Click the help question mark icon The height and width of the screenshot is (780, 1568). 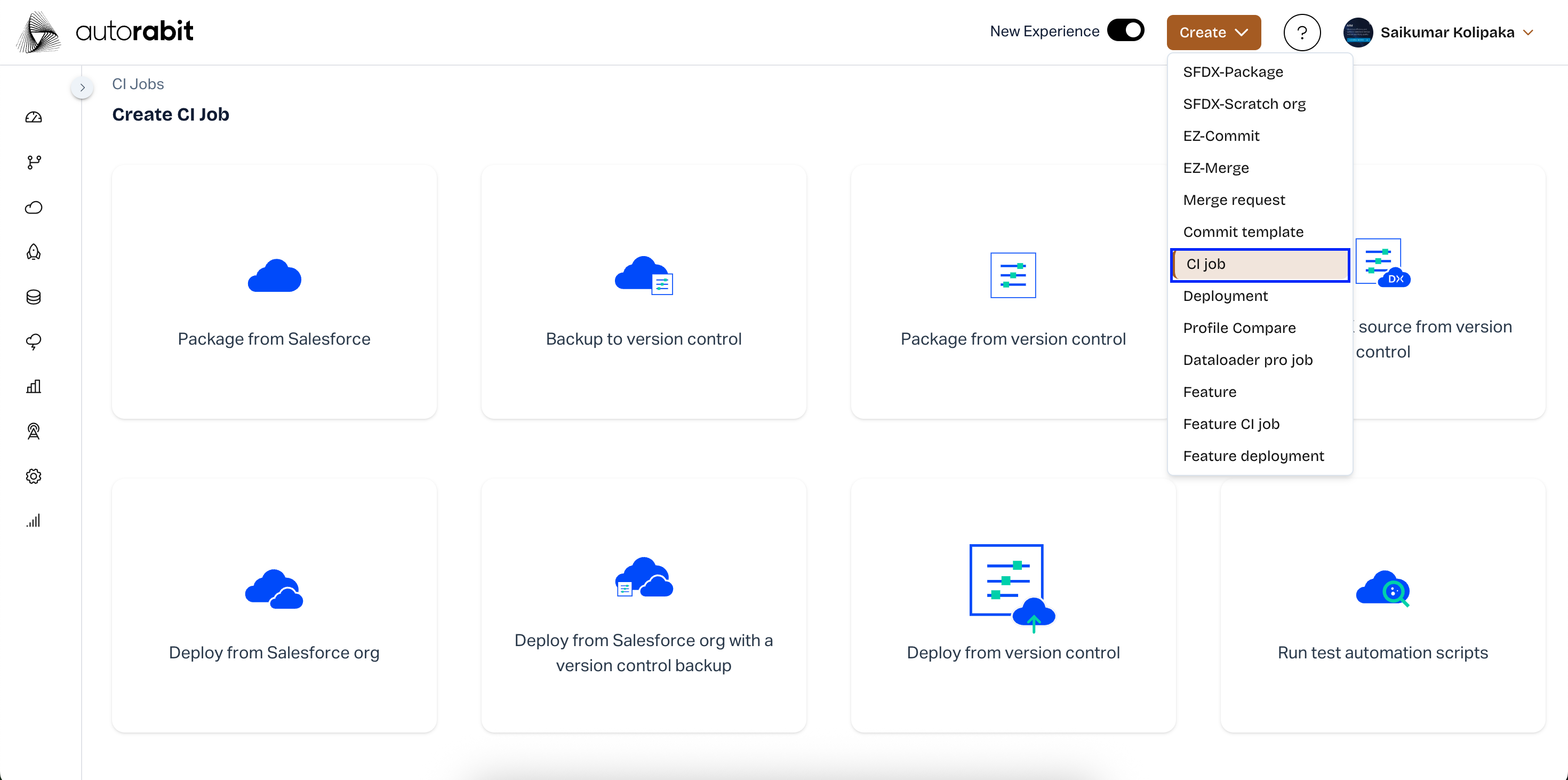[x=1301, y=32]
